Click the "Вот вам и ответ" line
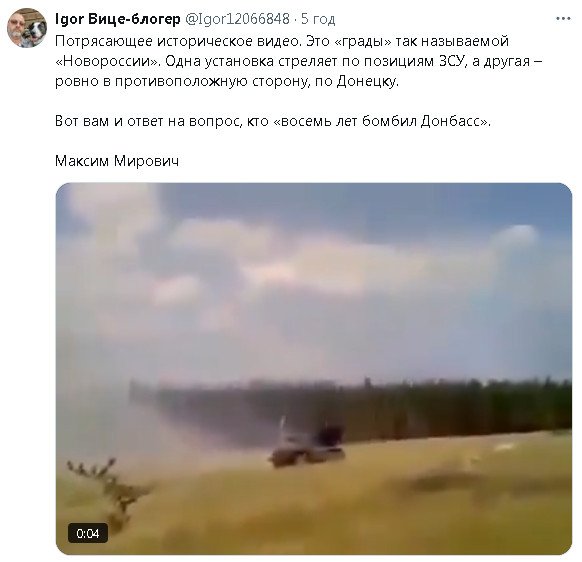582x562 pixels. (x=273, y=121)
